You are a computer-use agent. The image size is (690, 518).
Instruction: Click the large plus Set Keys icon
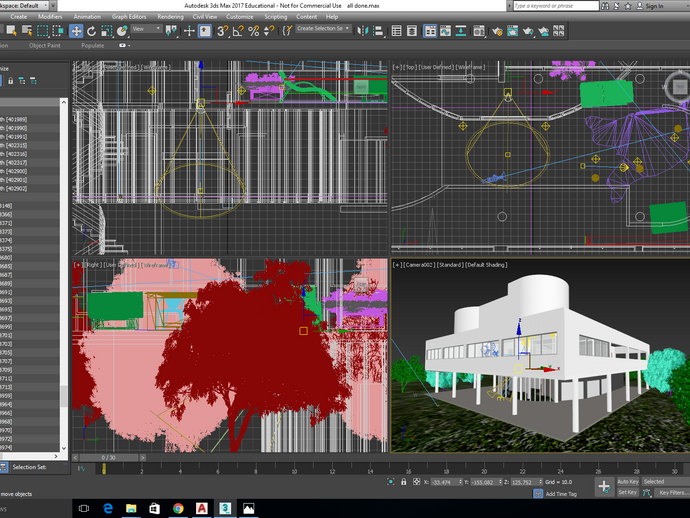coord(603,487)
